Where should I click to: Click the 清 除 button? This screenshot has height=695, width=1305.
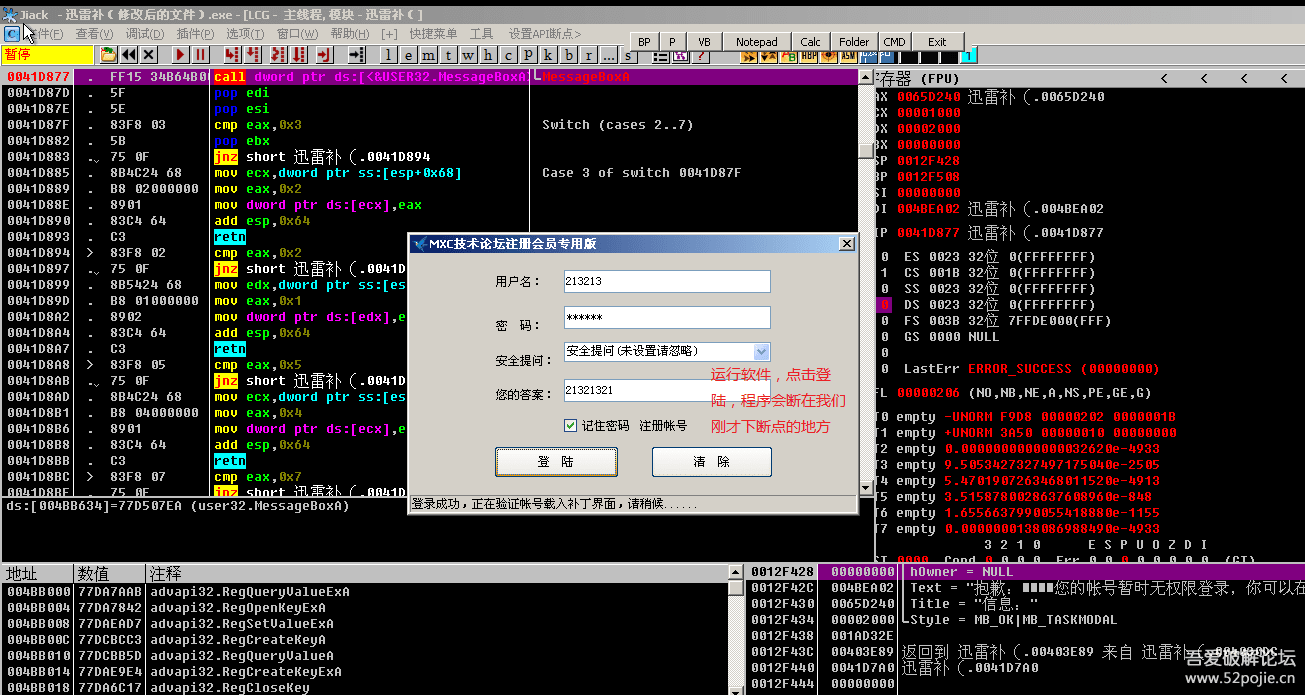pyautogui.click(x=711, y=462)
